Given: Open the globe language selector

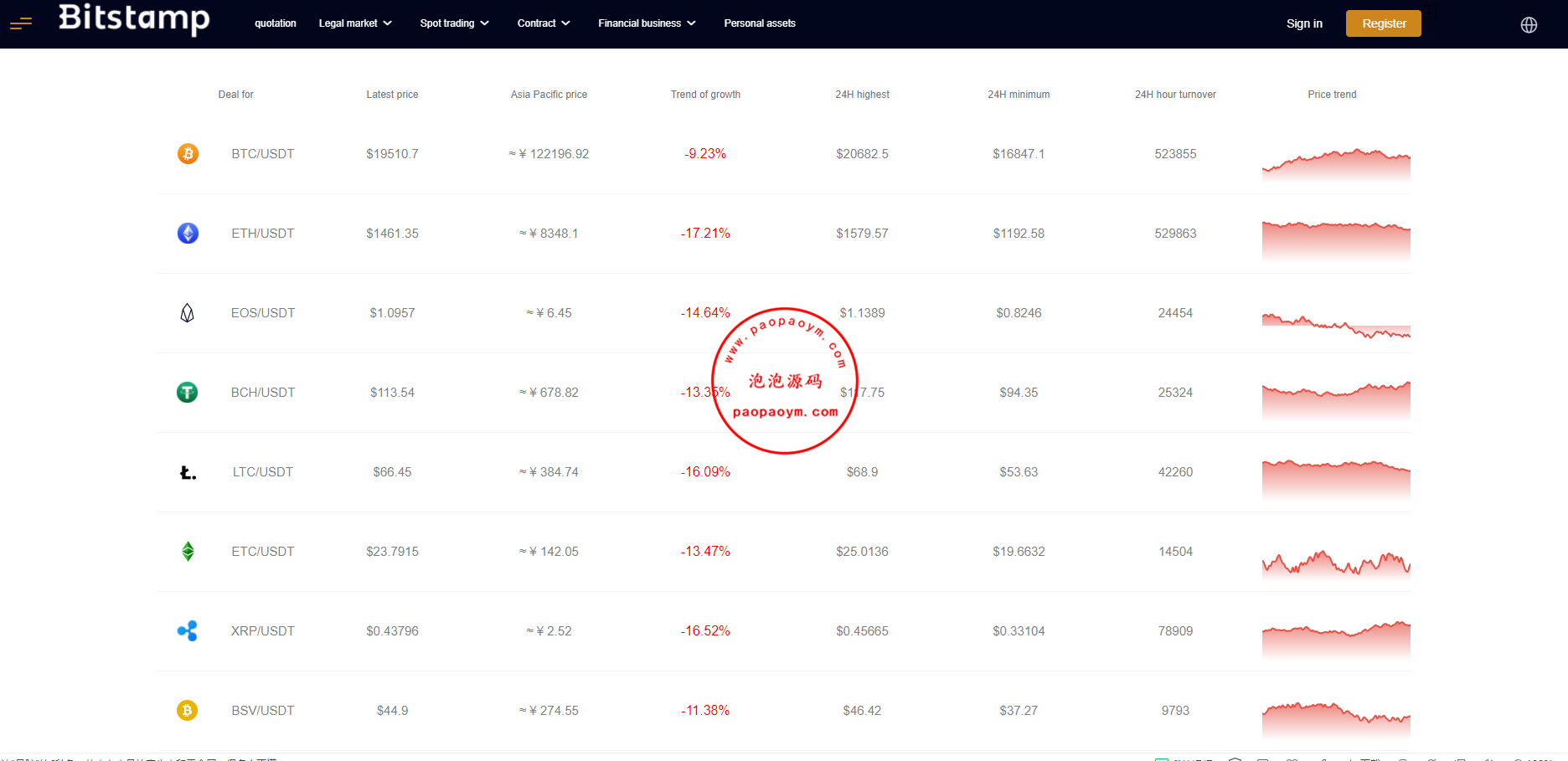Looking at the screenshot, I should pos(1529,24).
